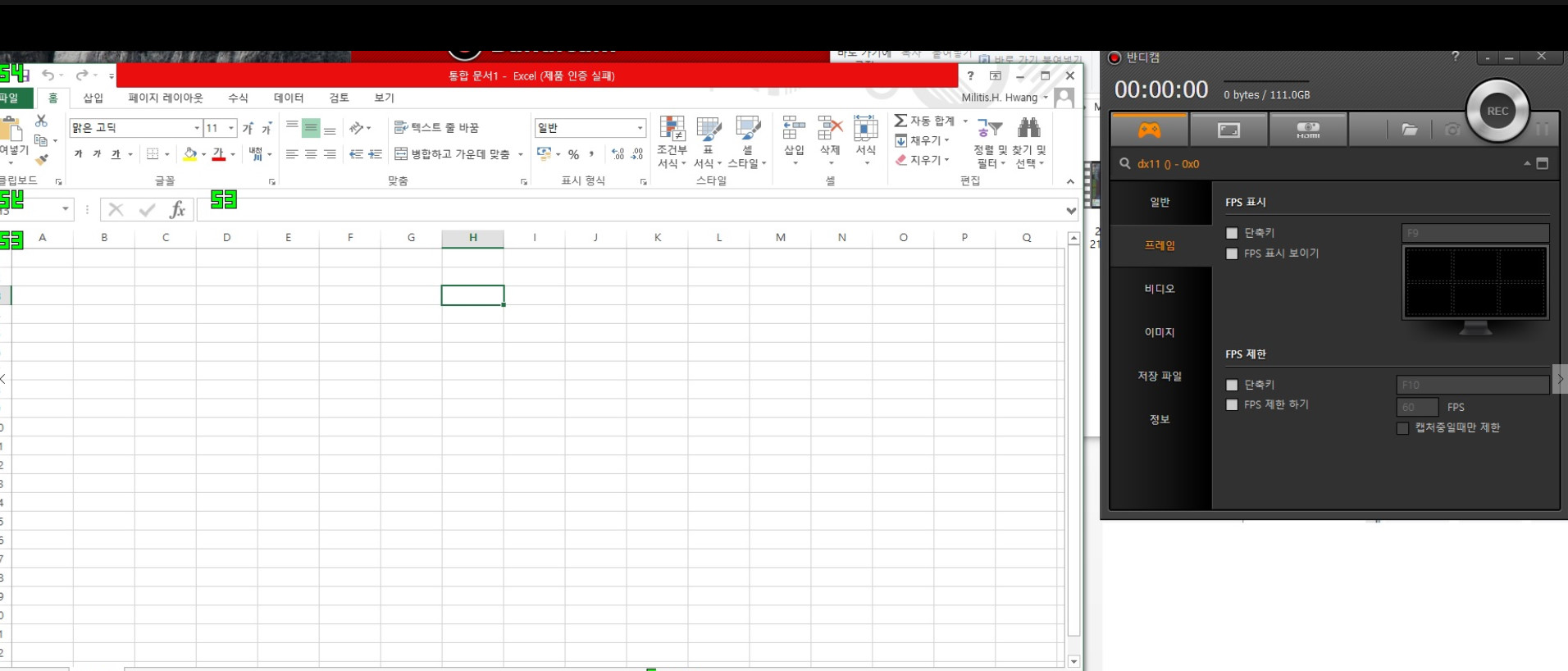This screenshot has width=1568, height=671.
Task: Open 정렬 및 필터 dropdown
Action: (x=990, y=142)
